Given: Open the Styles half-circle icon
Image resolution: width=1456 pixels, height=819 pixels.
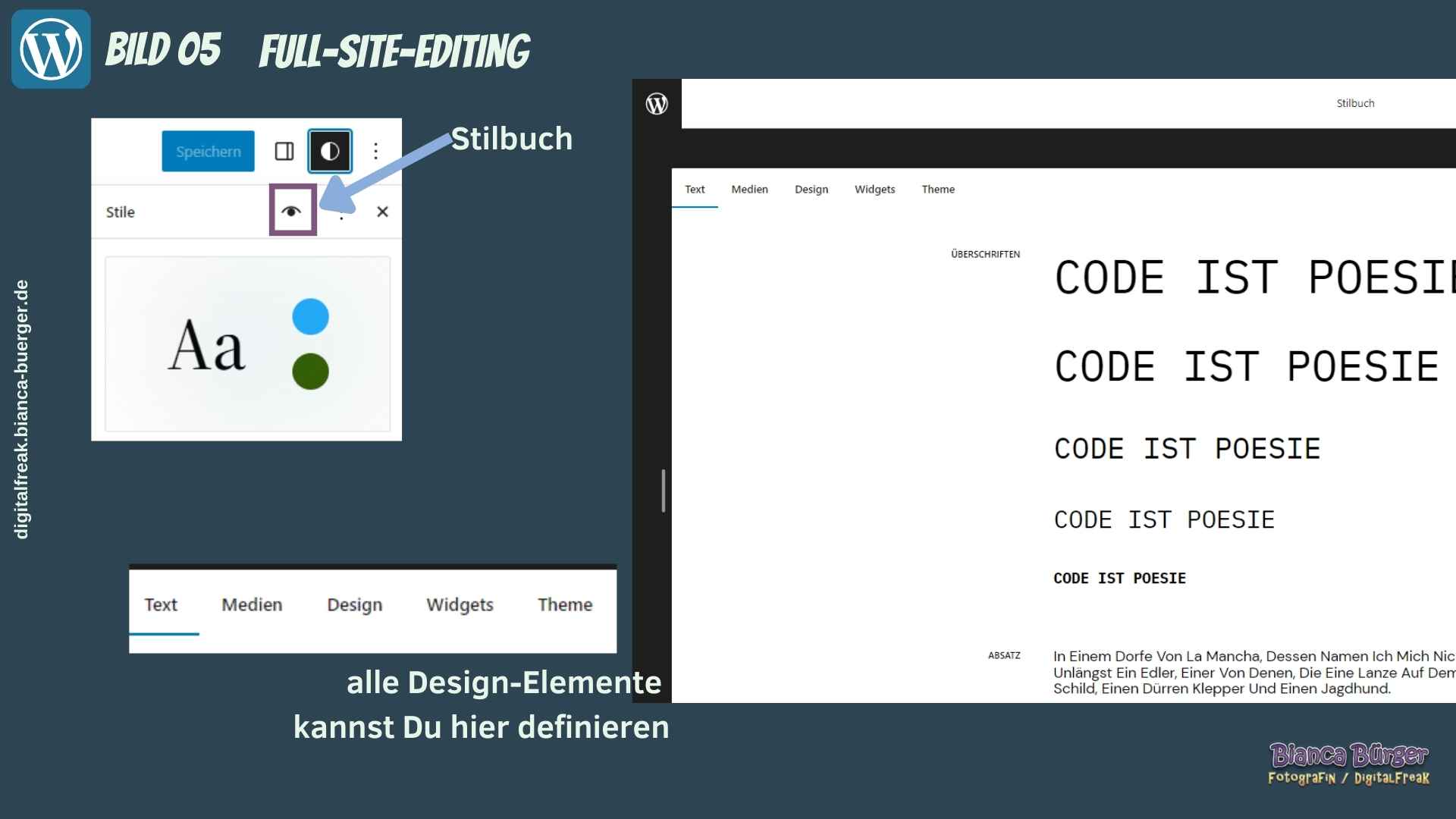Looking at the screenshot, I should tap(330, 151).
